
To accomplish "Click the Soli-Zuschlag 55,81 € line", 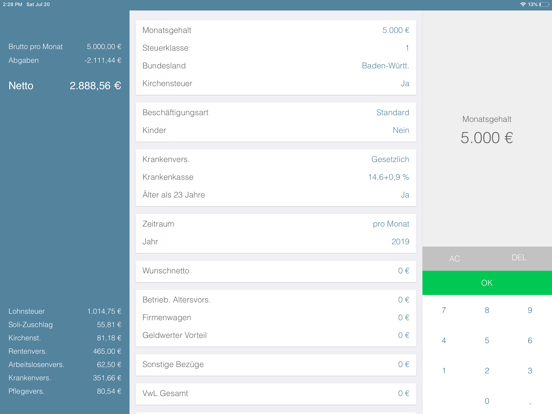I will click(65, 325).
